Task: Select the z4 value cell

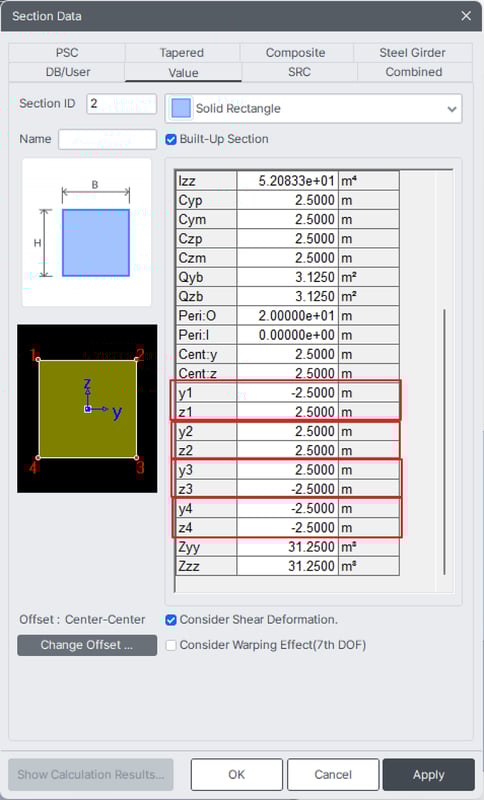Action: click(288, 528)
